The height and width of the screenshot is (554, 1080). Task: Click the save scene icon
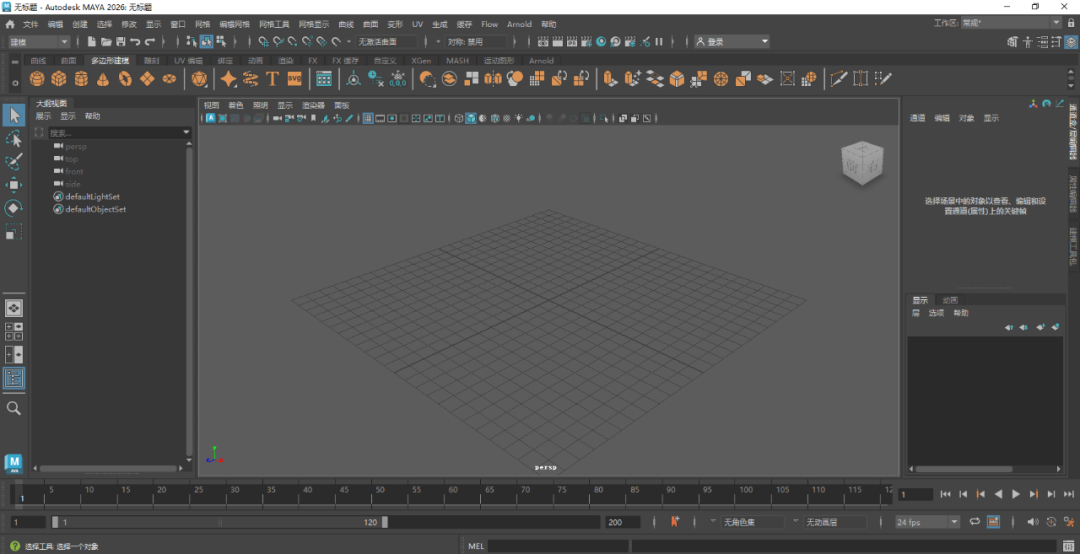point(121,42)
